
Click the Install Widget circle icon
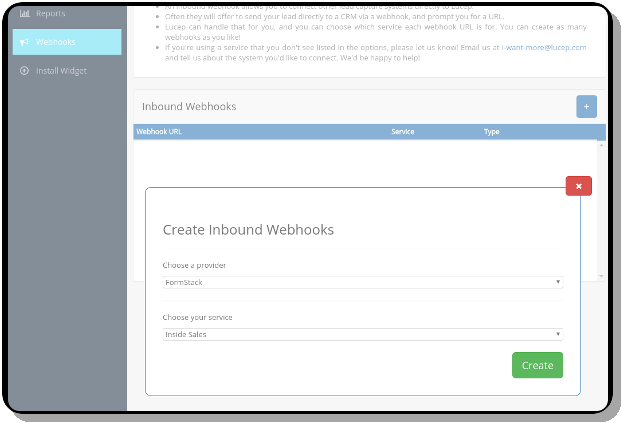[x=25, y=71]
